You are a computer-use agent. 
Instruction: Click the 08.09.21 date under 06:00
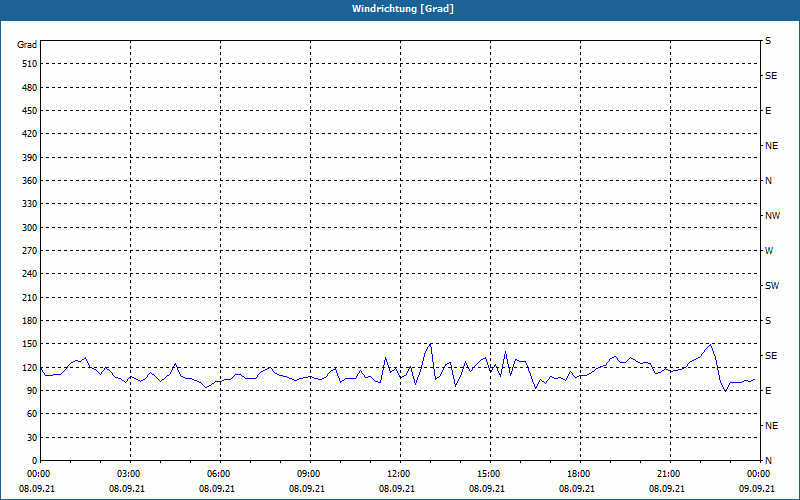[216, 489]
